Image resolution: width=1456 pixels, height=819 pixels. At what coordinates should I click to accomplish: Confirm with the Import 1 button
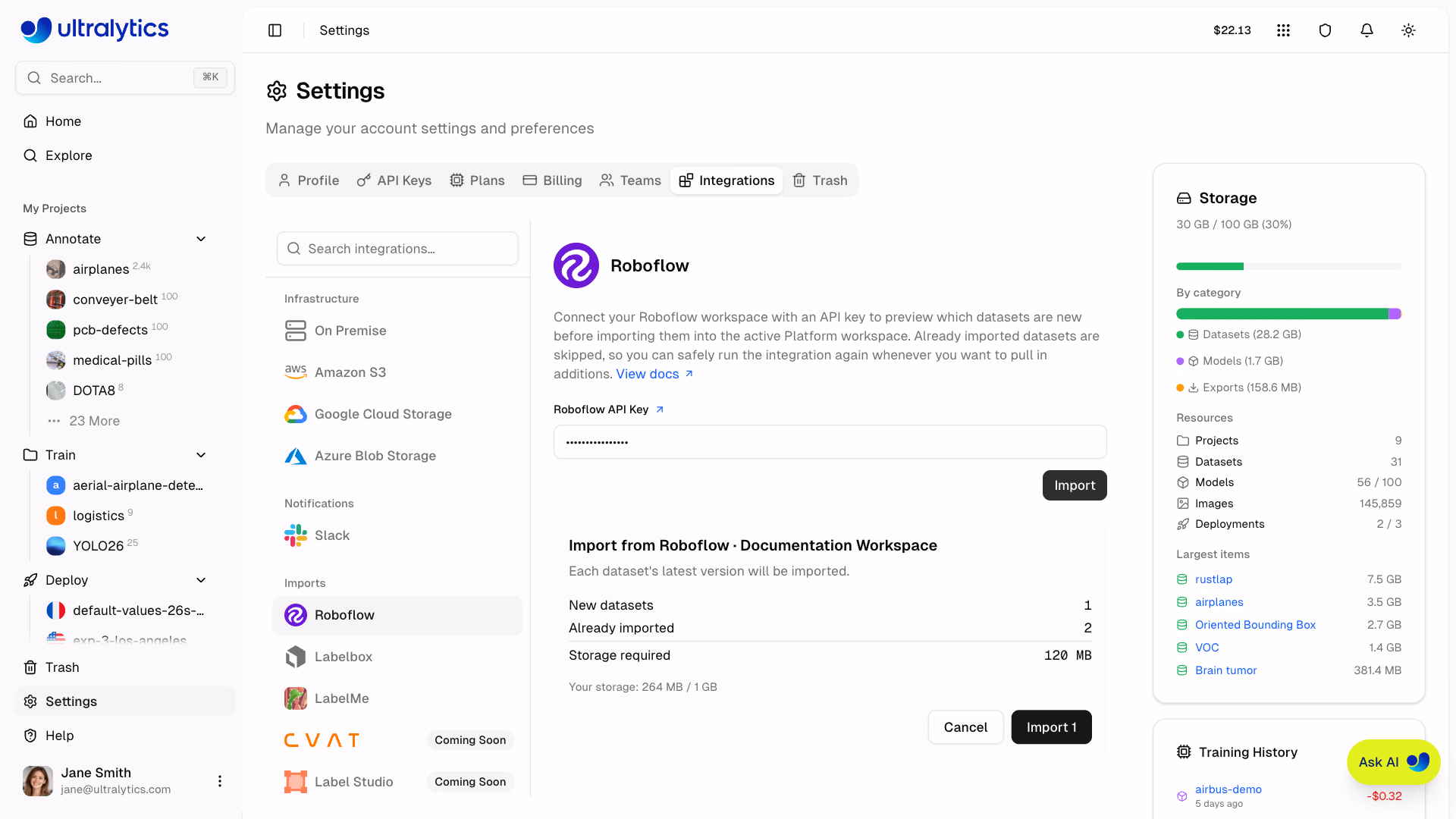1051,727
